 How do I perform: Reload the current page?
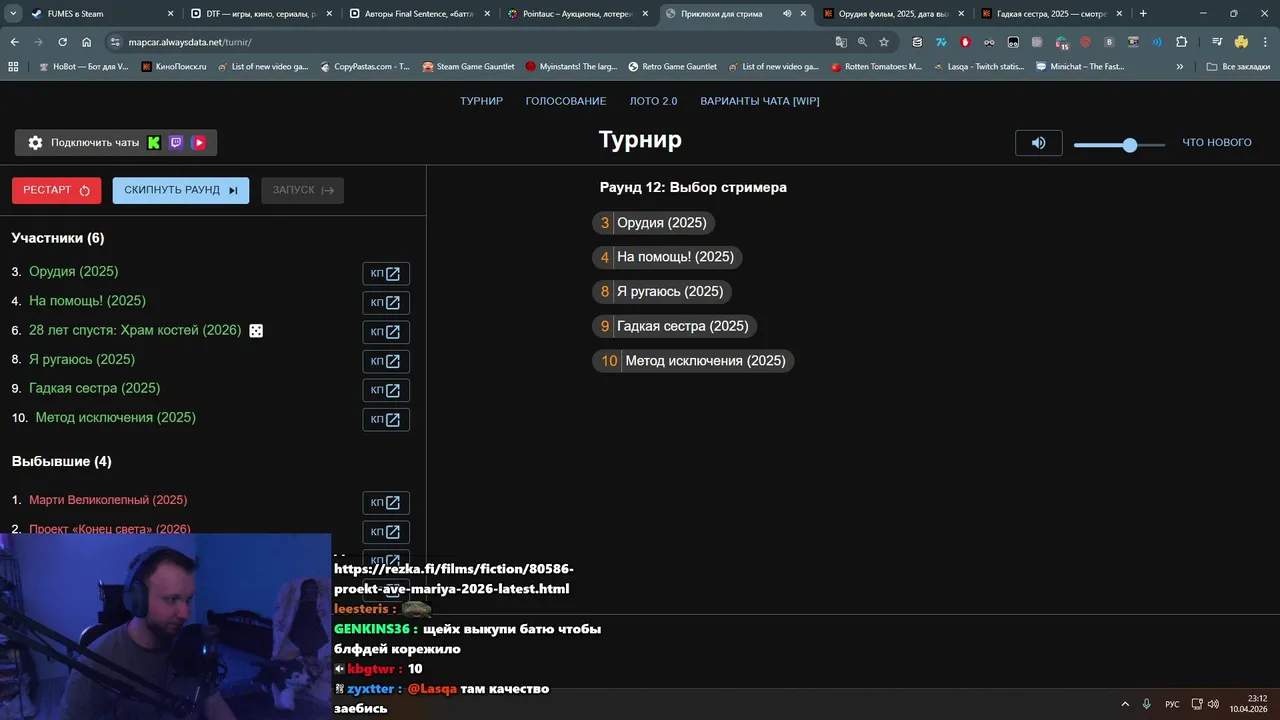(62, 42)
